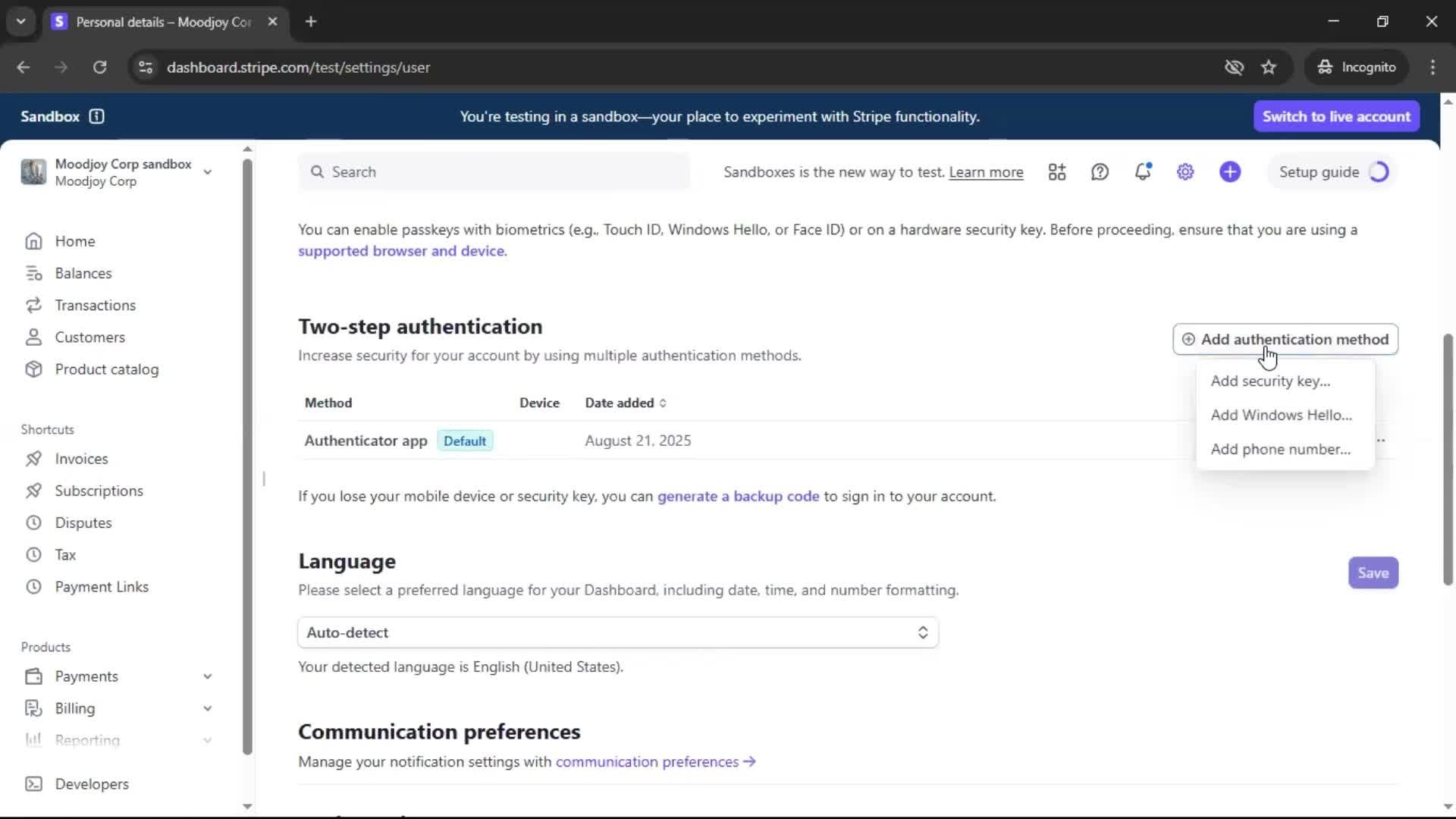Open the Stripe apps grid icon
Viewport: 1456px width, 819px height.
coord(1056,172)
